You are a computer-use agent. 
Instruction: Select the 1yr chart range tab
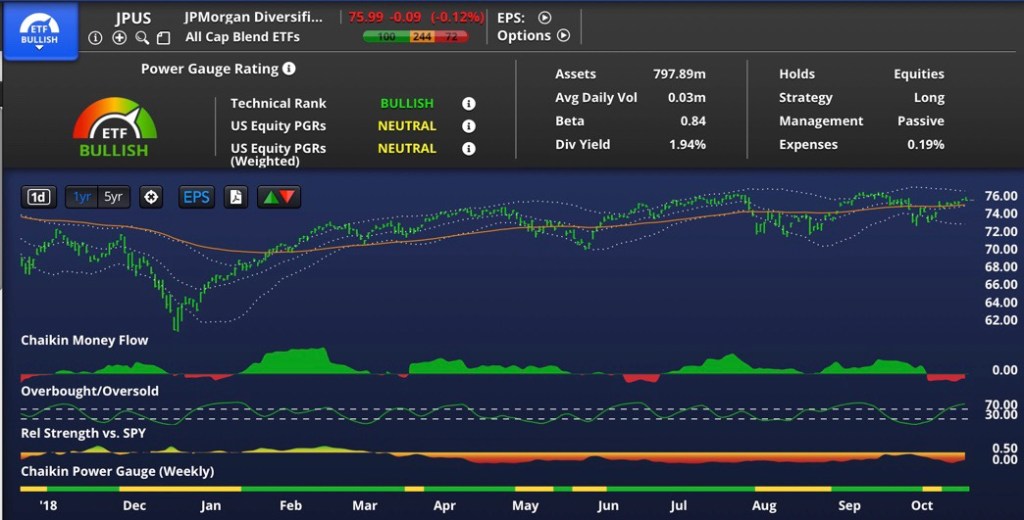[x=82, y=197]
